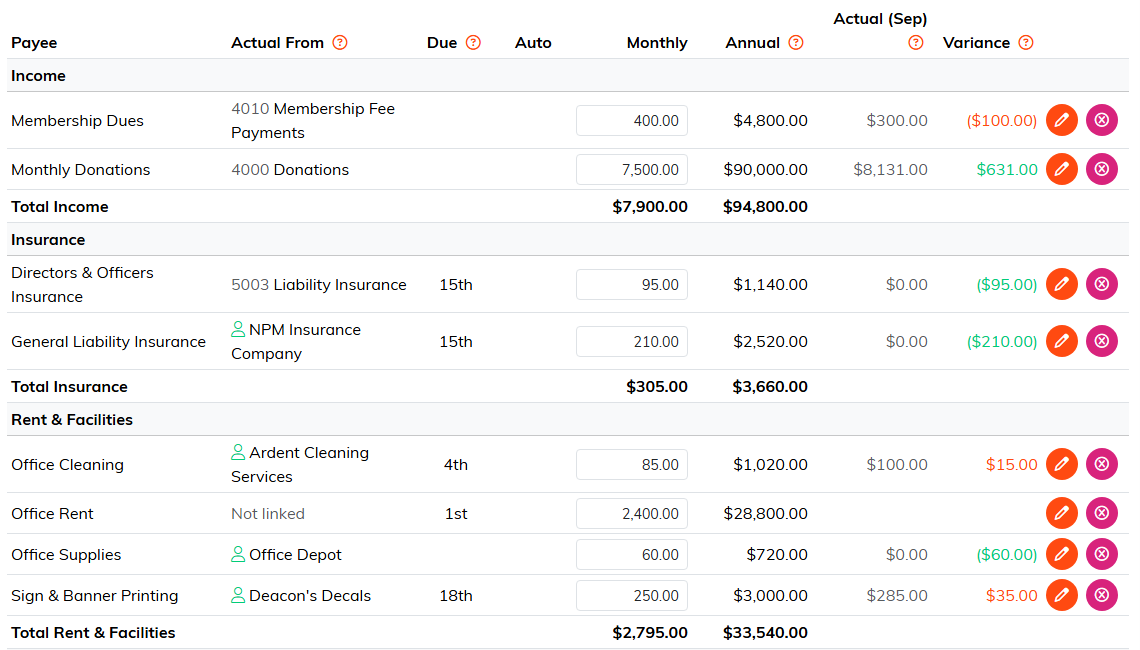Focus Directors & Officers 95.00 field
Screen dimensions: 1140x650
click(632, 284)
